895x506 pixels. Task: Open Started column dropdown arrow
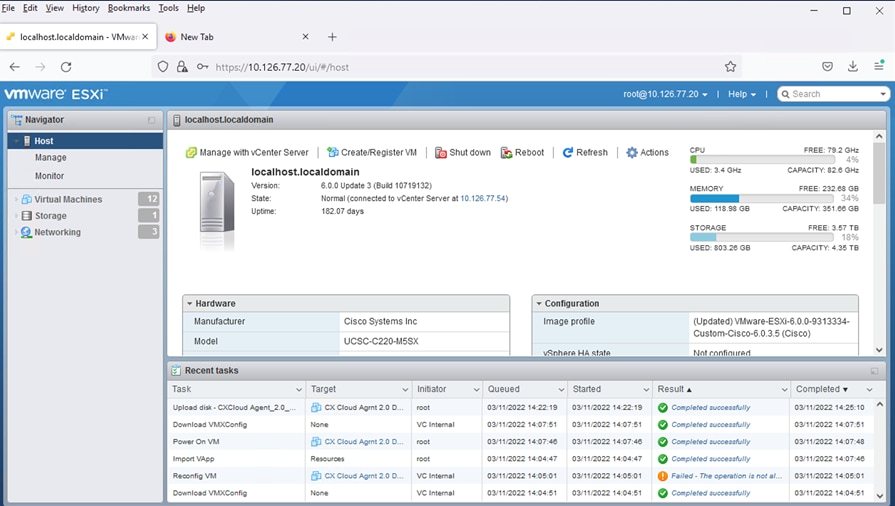pos(646,389)
